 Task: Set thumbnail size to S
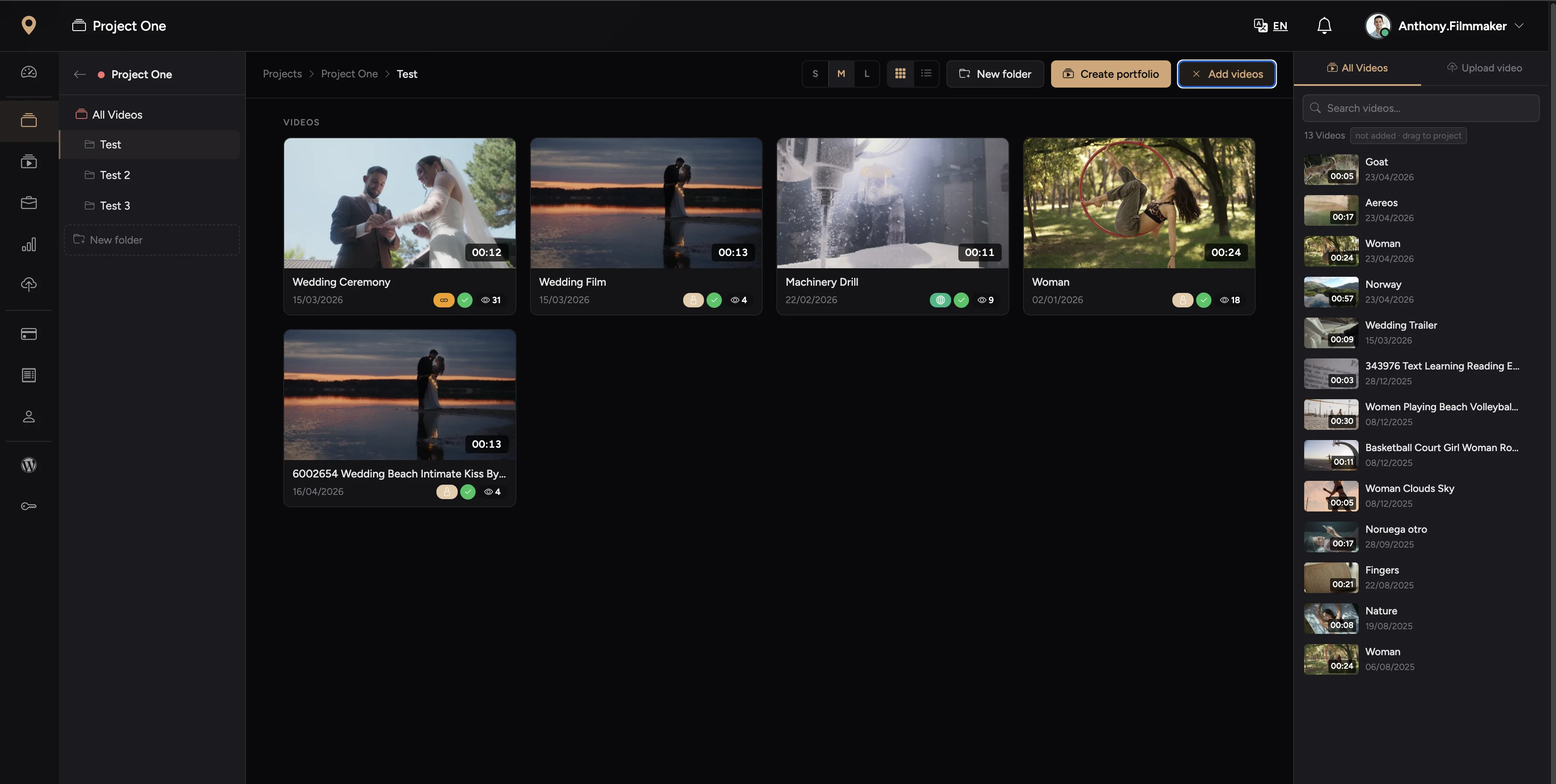(815, 74)
